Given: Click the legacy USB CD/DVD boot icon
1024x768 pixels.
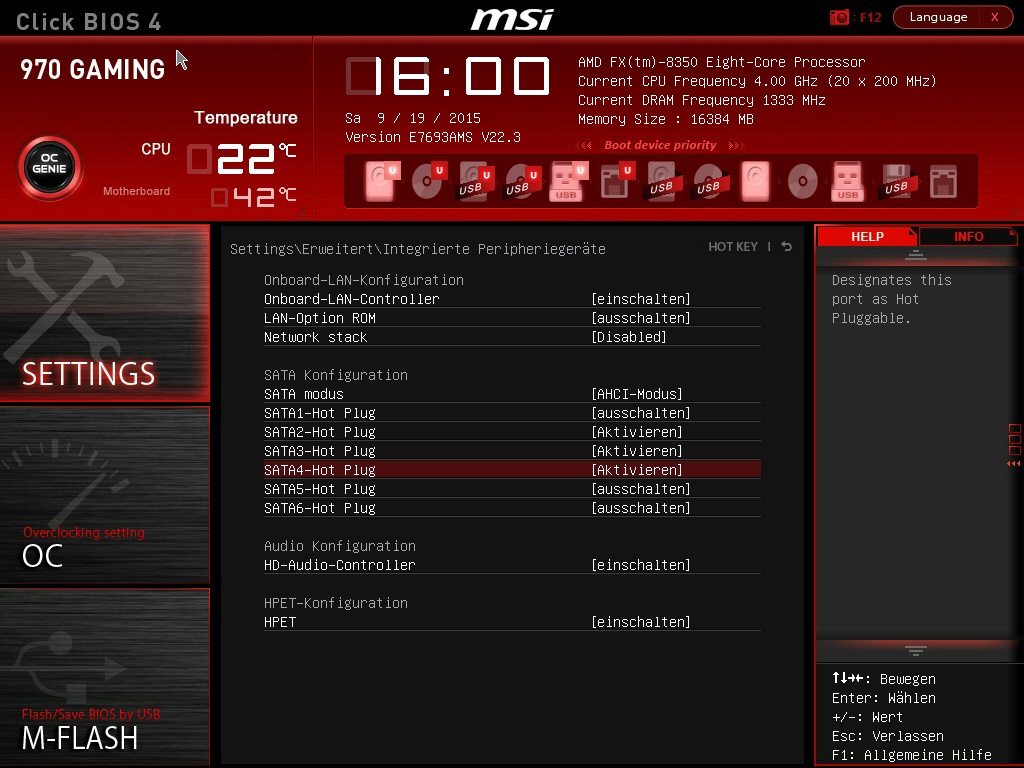Looking at the screenshot, I should pyautogui.click(x=712, y=181).
